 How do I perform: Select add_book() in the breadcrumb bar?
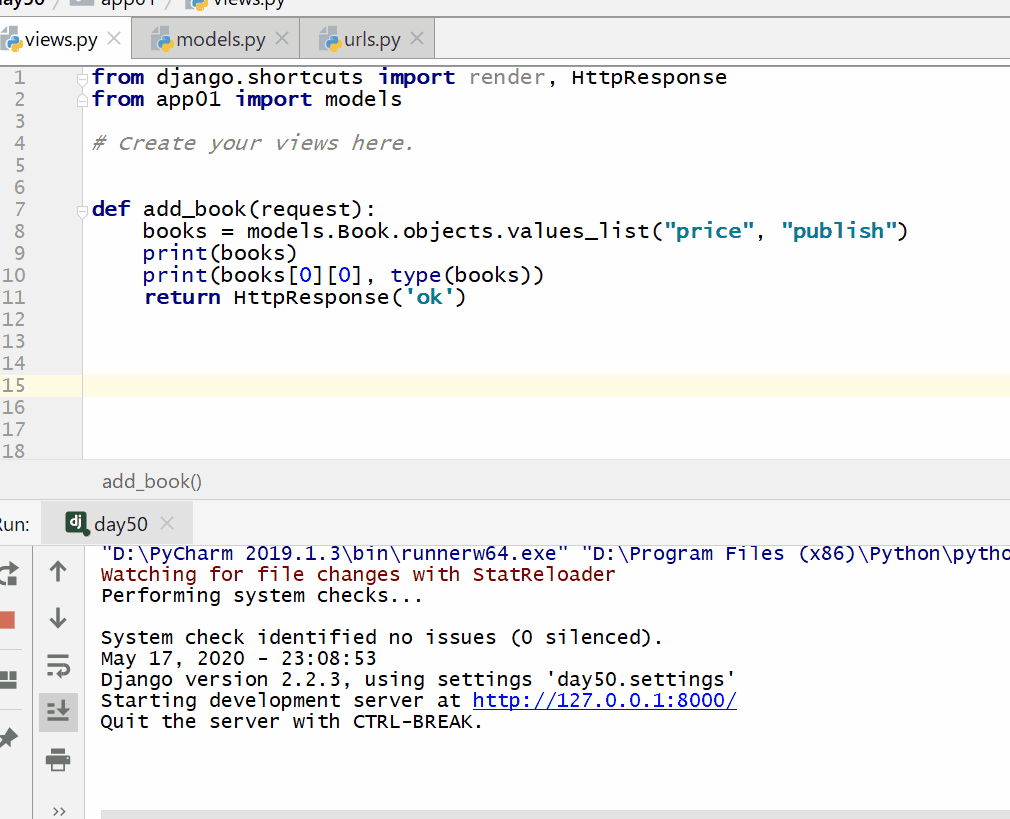pos(151,481)
